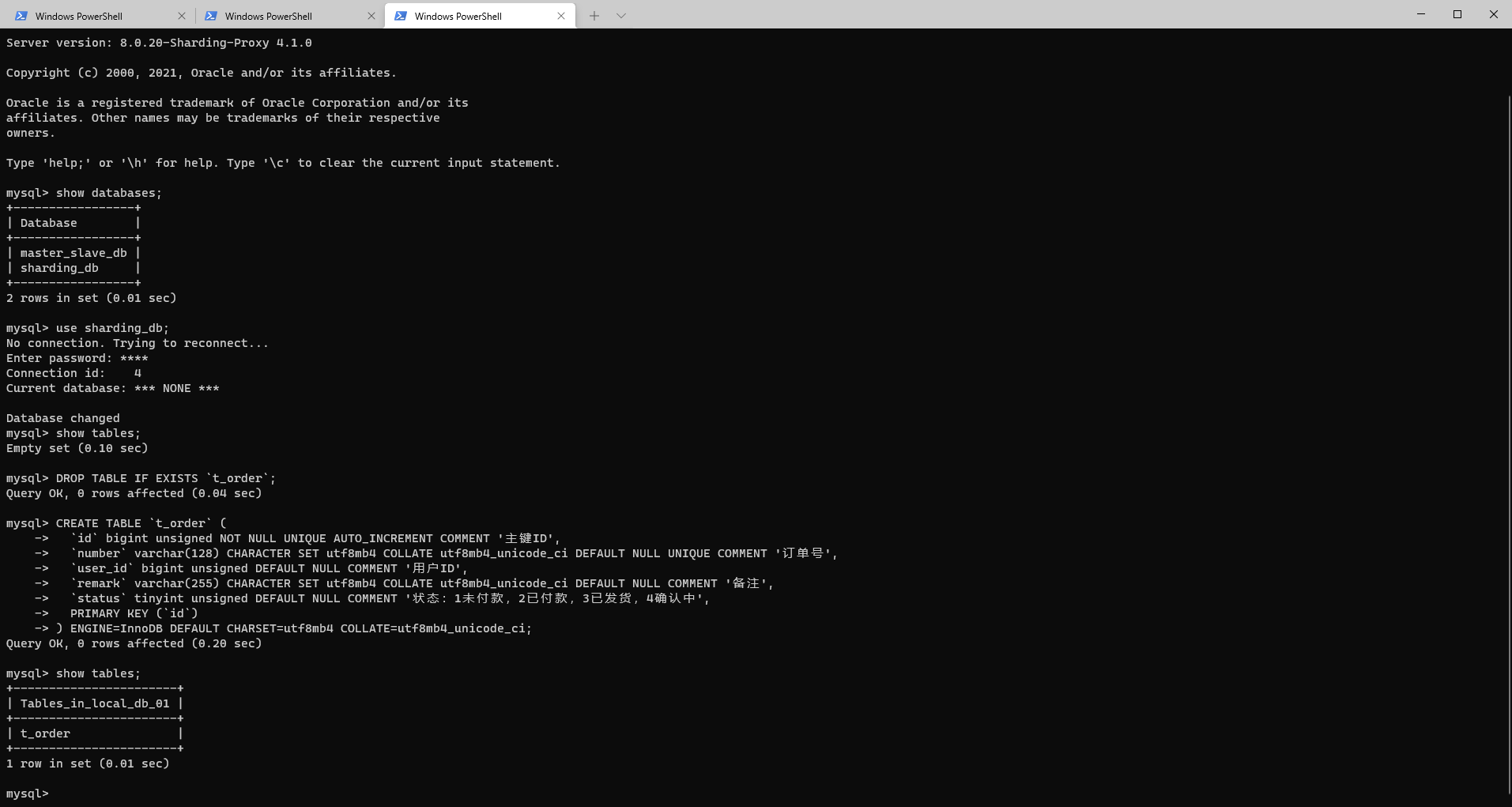Close the second Windows PowerShell tab

(371, 15)
